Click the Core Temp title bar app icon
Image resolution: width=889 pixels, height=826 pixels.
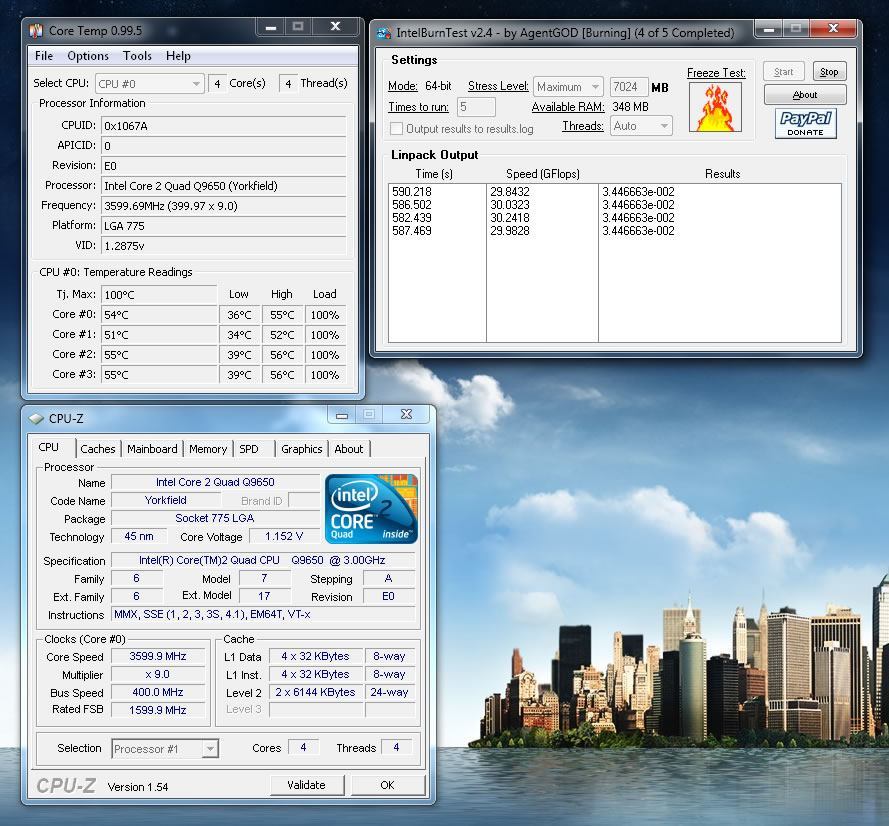(36, 31)
